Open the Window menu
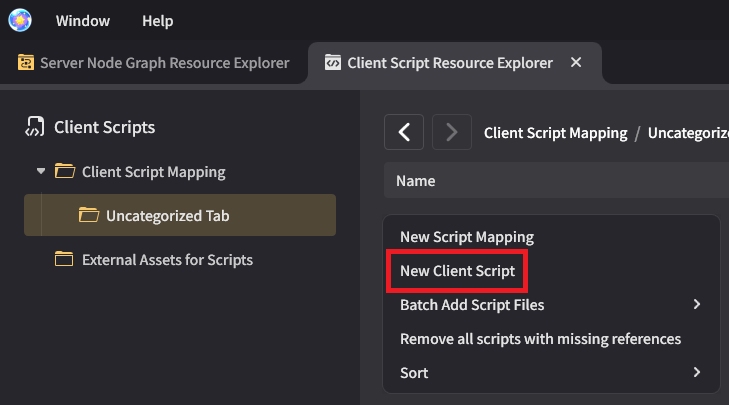 [83, 21]
